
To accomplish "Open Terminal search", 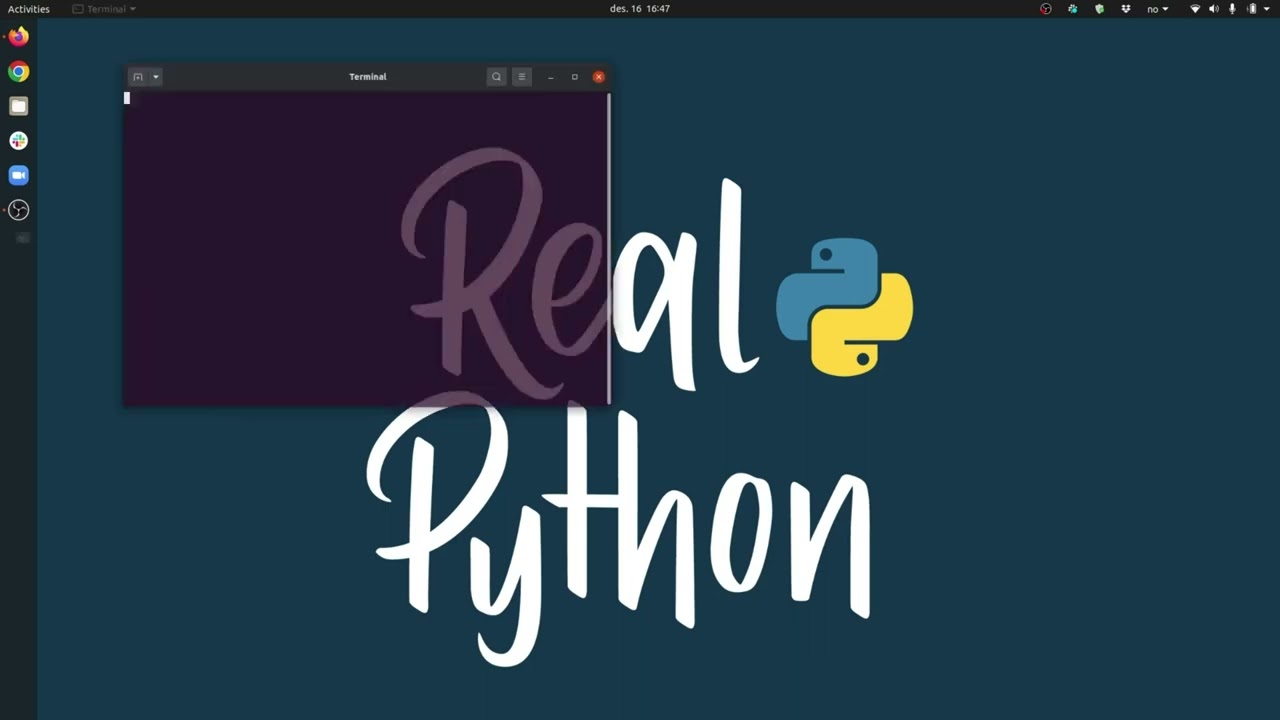I will (x=496, y=77).
